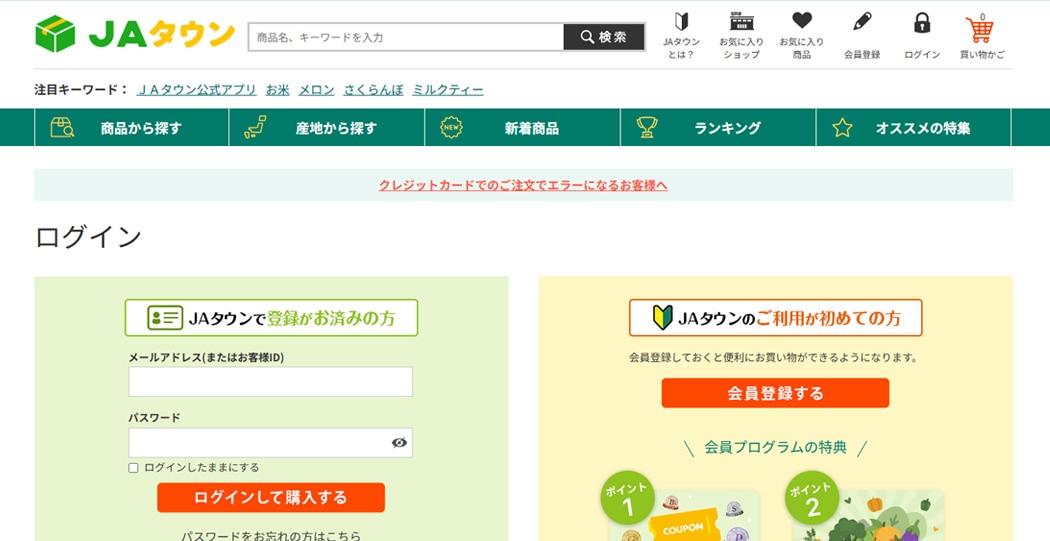Click the 会員プログラムの特典 heading
The height and width of the screenshot is (541, 1050).
775,447
